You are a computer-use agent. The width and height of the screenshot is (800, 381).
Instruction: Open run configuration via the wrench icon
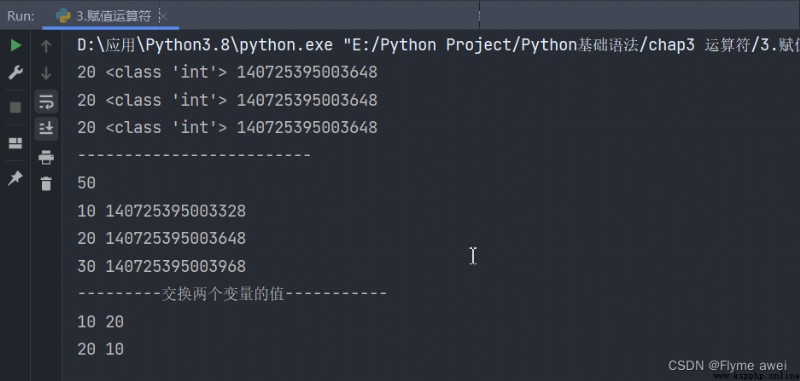pyautogui.click(x=16, y=73)
